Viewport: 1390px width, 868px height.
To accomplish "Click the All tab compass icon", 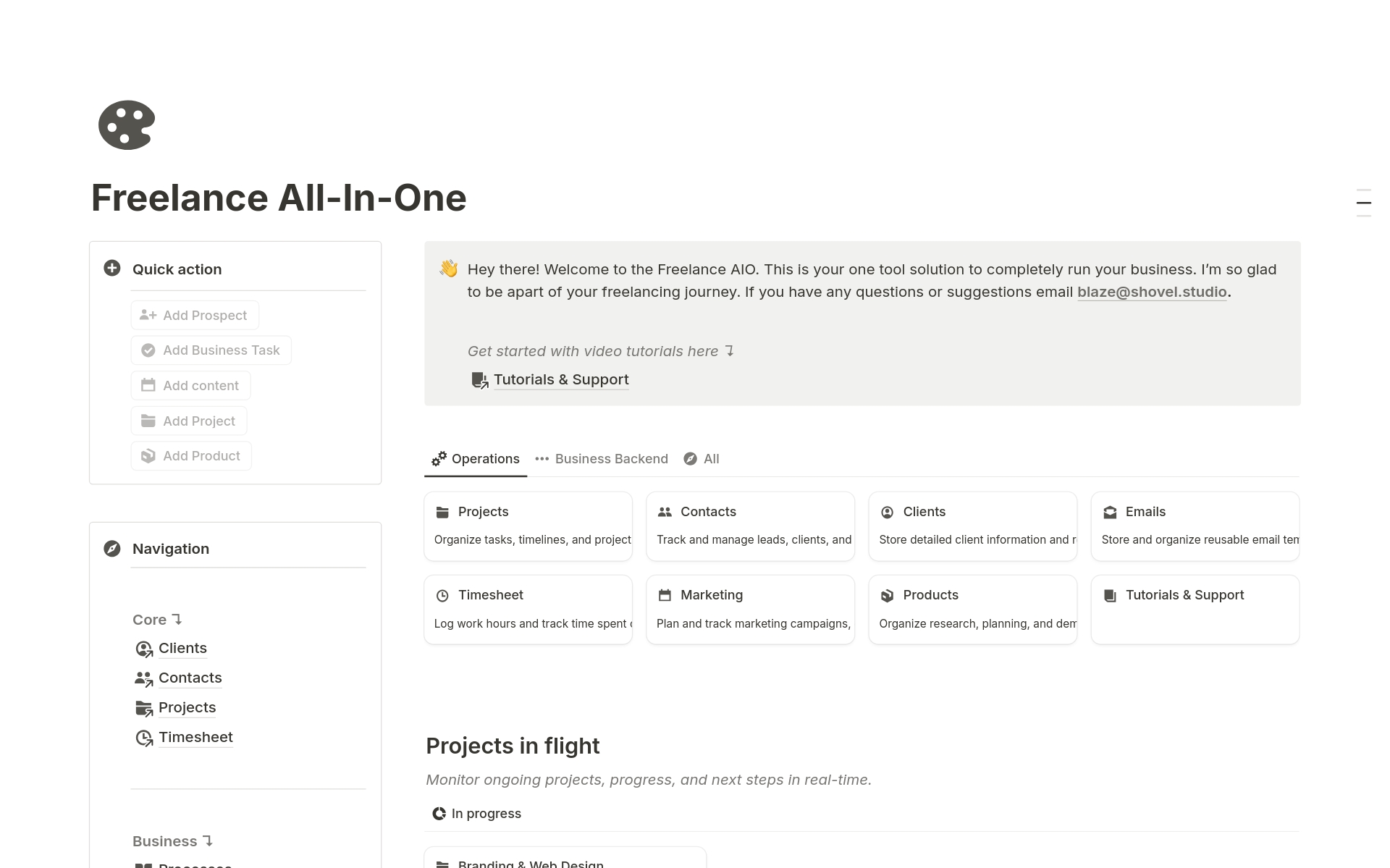I will click(691, 459).
